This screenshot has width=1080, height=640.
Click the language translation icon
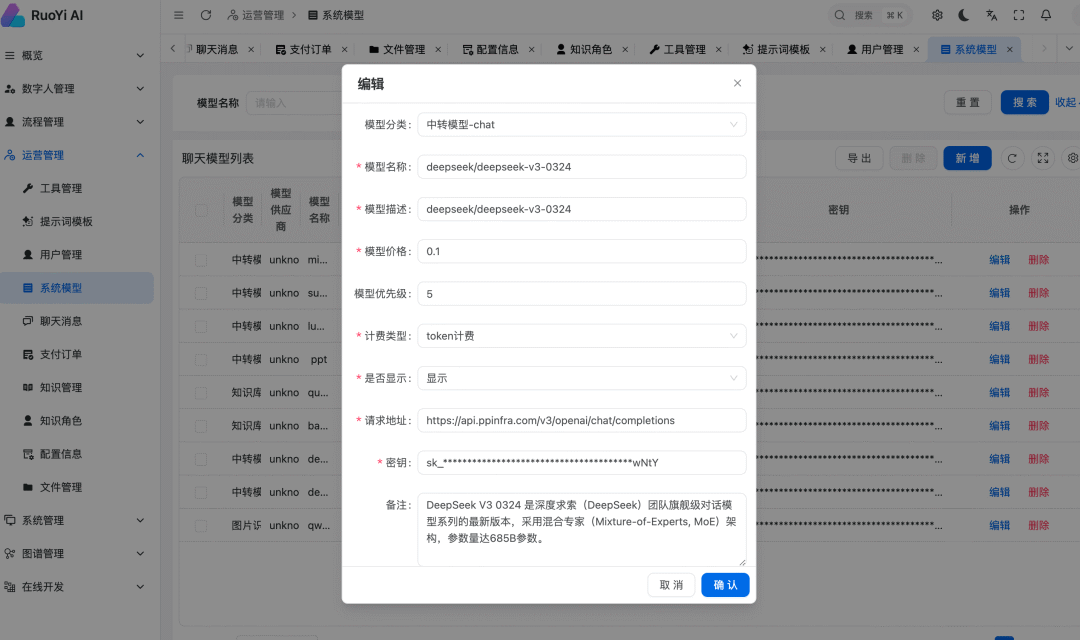991,15
